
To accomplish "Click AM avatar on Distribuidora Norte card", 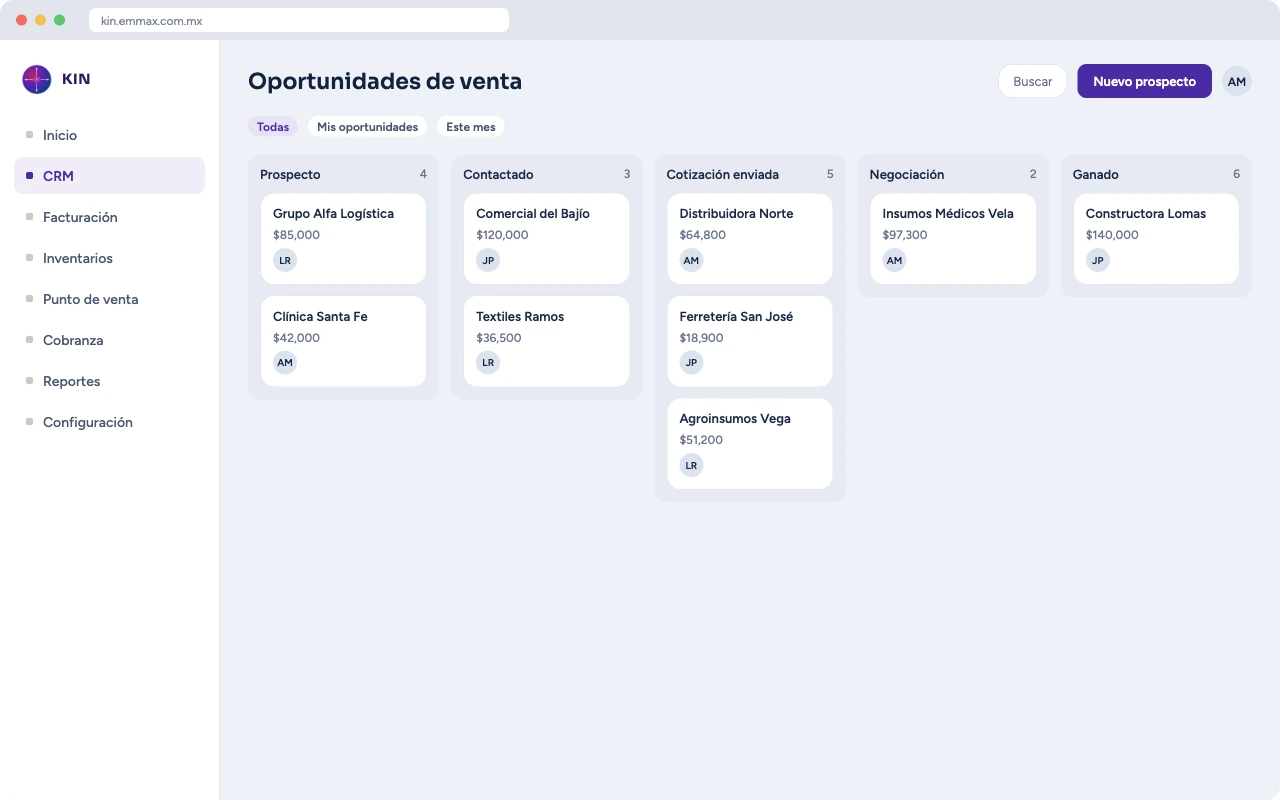I will [691, 260].
